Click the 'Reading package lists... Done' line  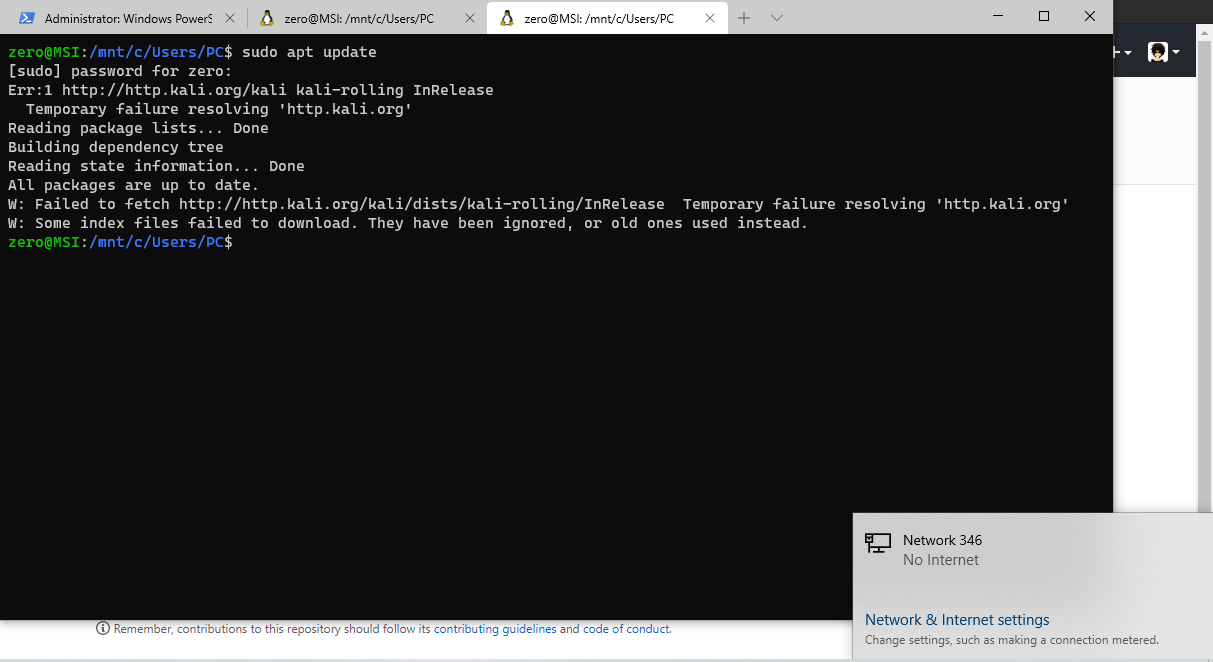pos(138,128)
